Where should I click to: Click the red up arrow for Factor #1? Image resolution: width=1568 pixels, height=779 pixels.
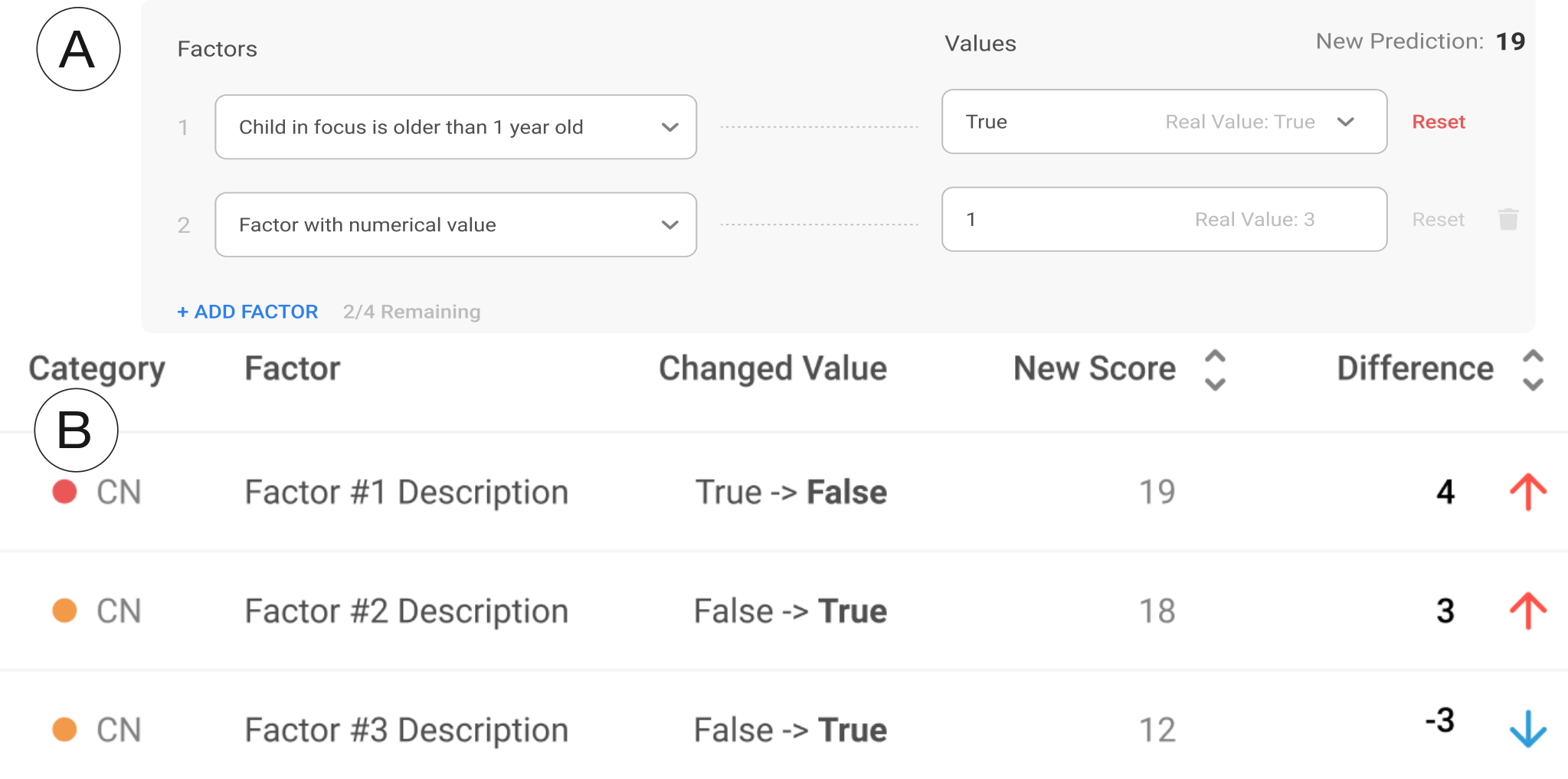tap(1527, 492)
